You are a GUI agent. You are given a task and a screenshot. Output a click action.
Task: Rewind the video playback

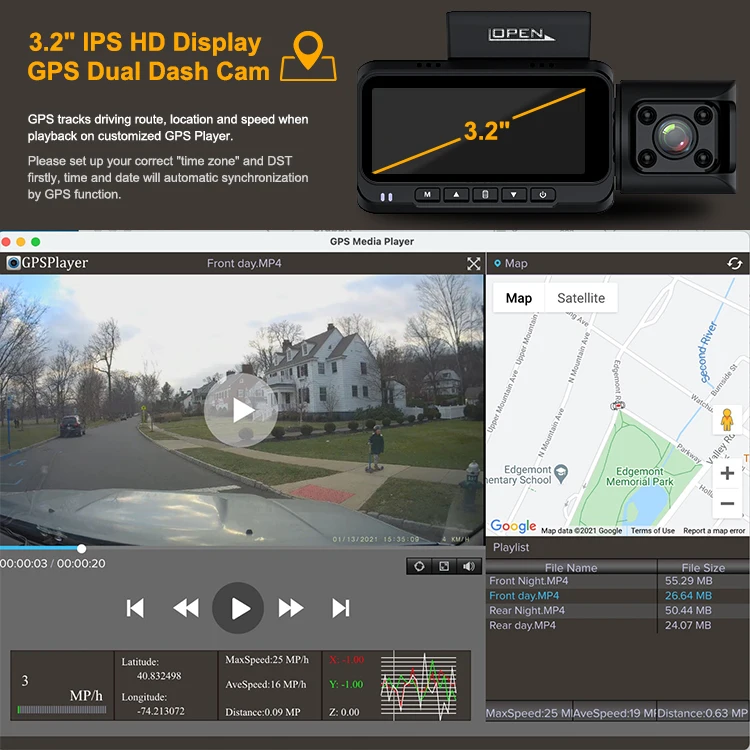(x=186, y=608)
